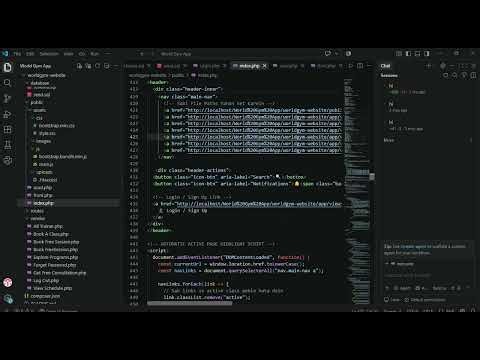Toggle Secondary Side Bar layout icon
The image size is (480, 360).
click(x=427, y=53)
